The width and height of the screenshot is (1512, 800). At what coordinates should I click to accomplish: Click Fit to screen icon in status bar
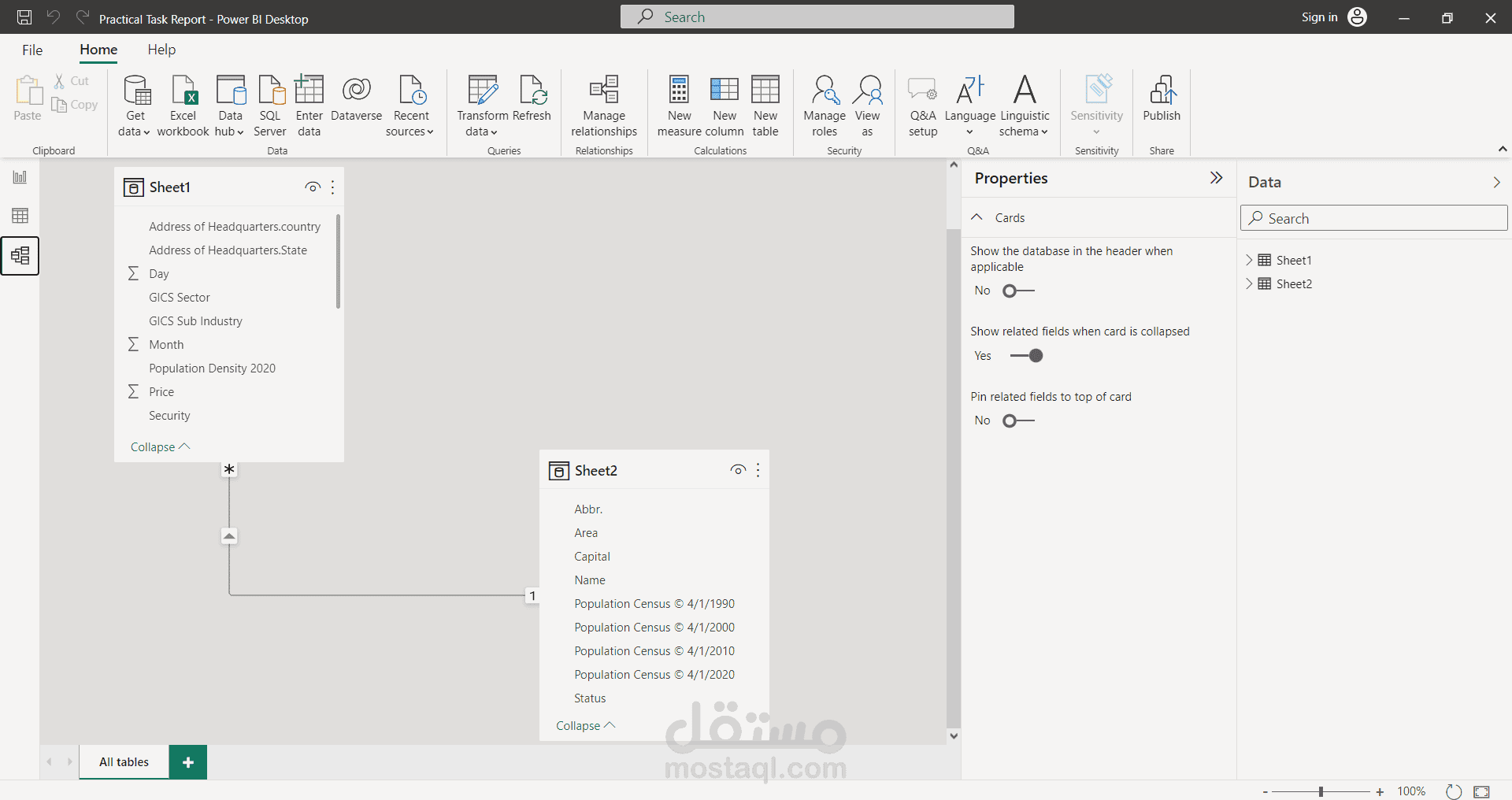pyautogui.click(x=1482, y=791)
